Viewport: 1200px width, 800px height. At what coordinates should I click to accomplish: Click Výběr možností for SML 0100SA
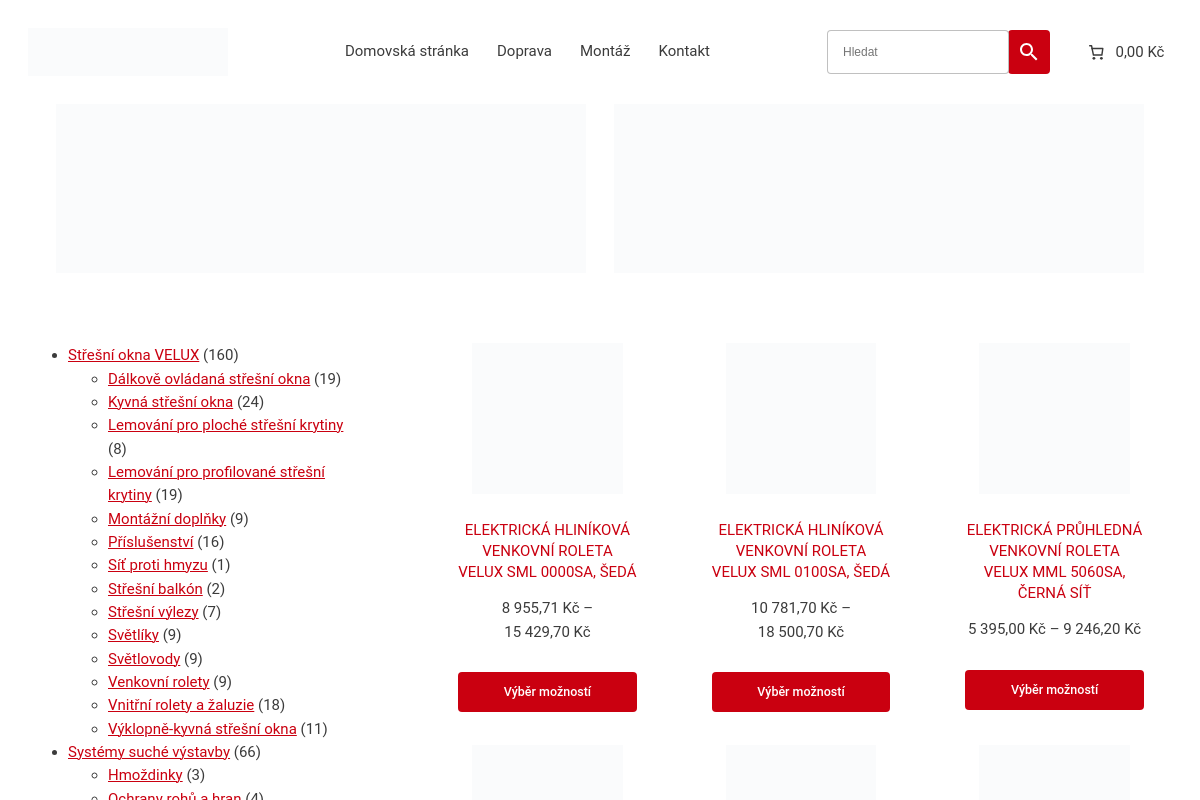click(x=801, y=692)
